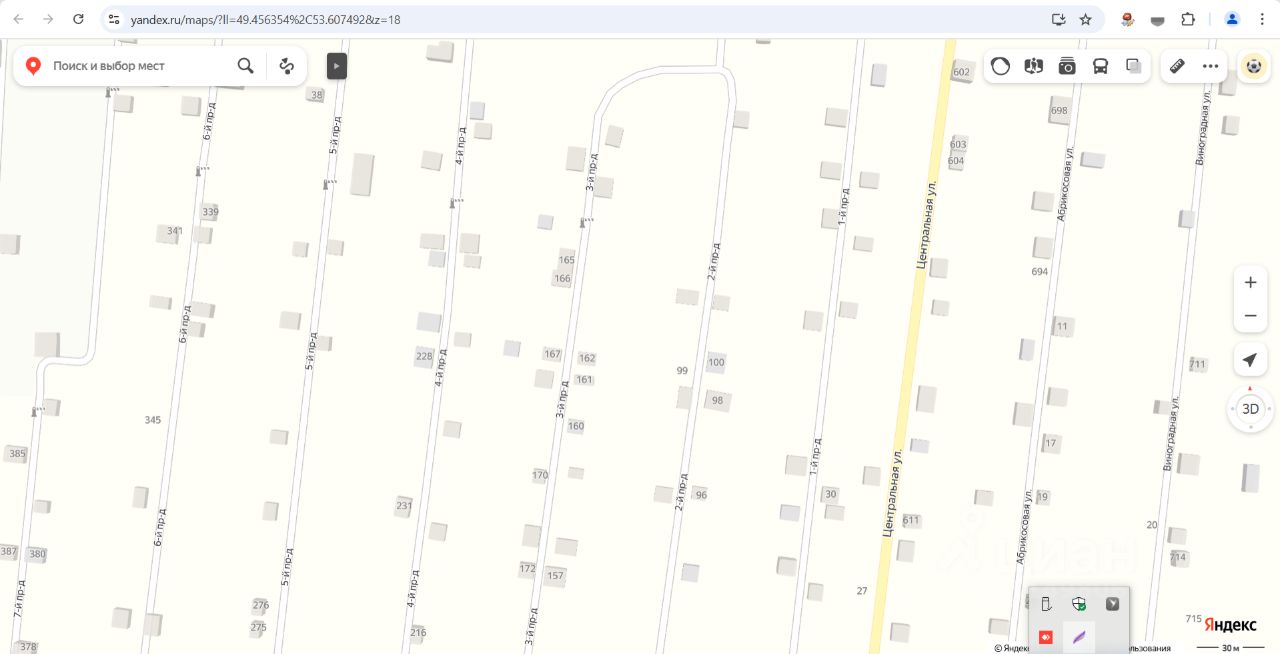The image size is (1280, 654).
Task: Zoom out with the minus button
Action: (1250, 316)
